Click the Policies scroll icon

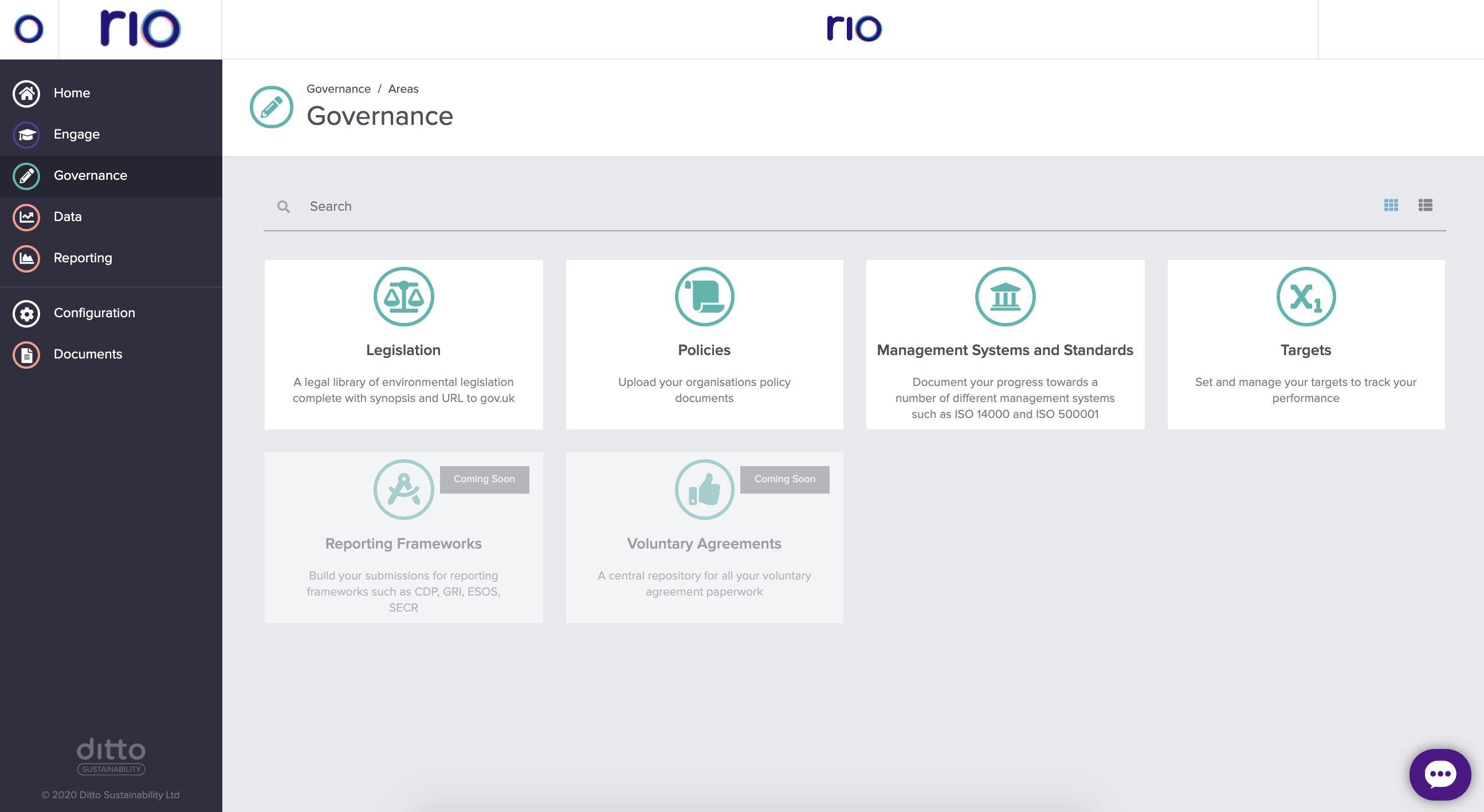(x=704, y=297)
